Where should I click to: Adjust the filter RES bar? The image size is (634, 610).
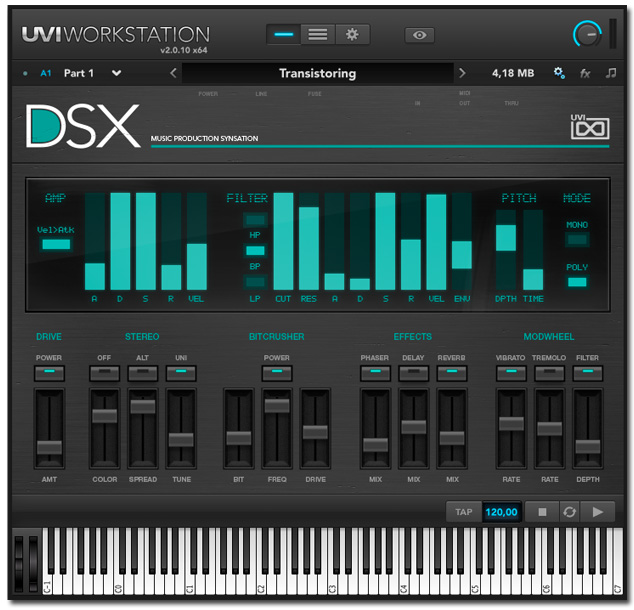click(x=309, y=241)
